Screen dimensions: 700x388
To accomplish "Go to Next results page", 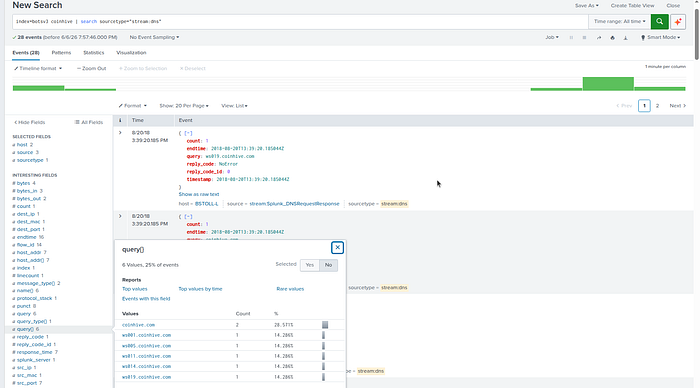I will [x=678, y=106].
